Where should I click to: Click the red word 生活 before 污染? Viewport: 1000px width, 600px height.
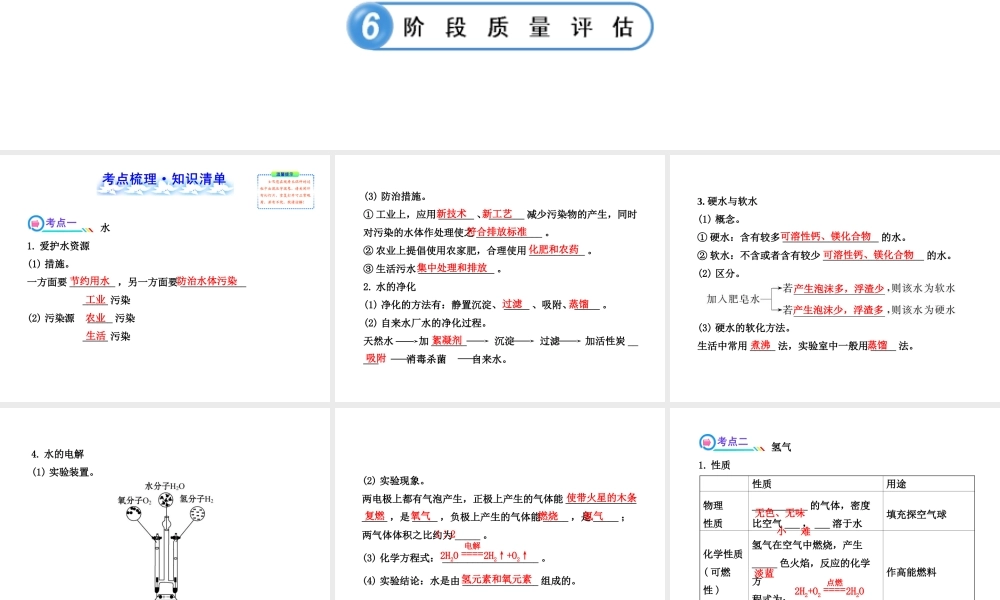(96, 336)
